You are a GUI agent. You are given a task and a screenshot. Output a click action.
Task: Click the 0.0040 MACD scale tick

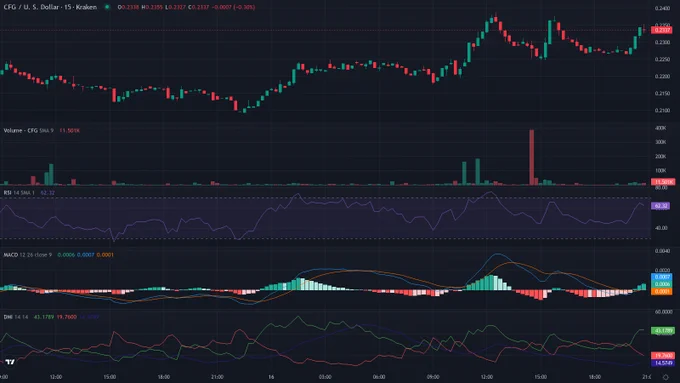[662, 251]
